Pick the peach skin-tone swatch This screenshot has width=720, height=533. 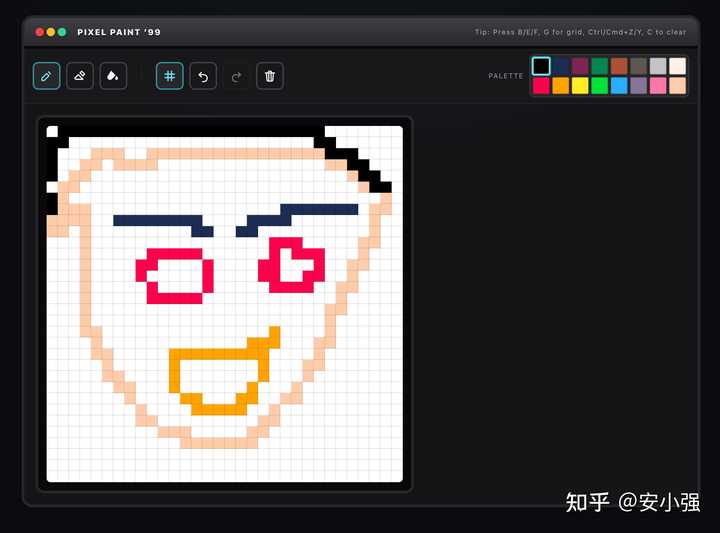pyautogui.click(x=677, y=86)
